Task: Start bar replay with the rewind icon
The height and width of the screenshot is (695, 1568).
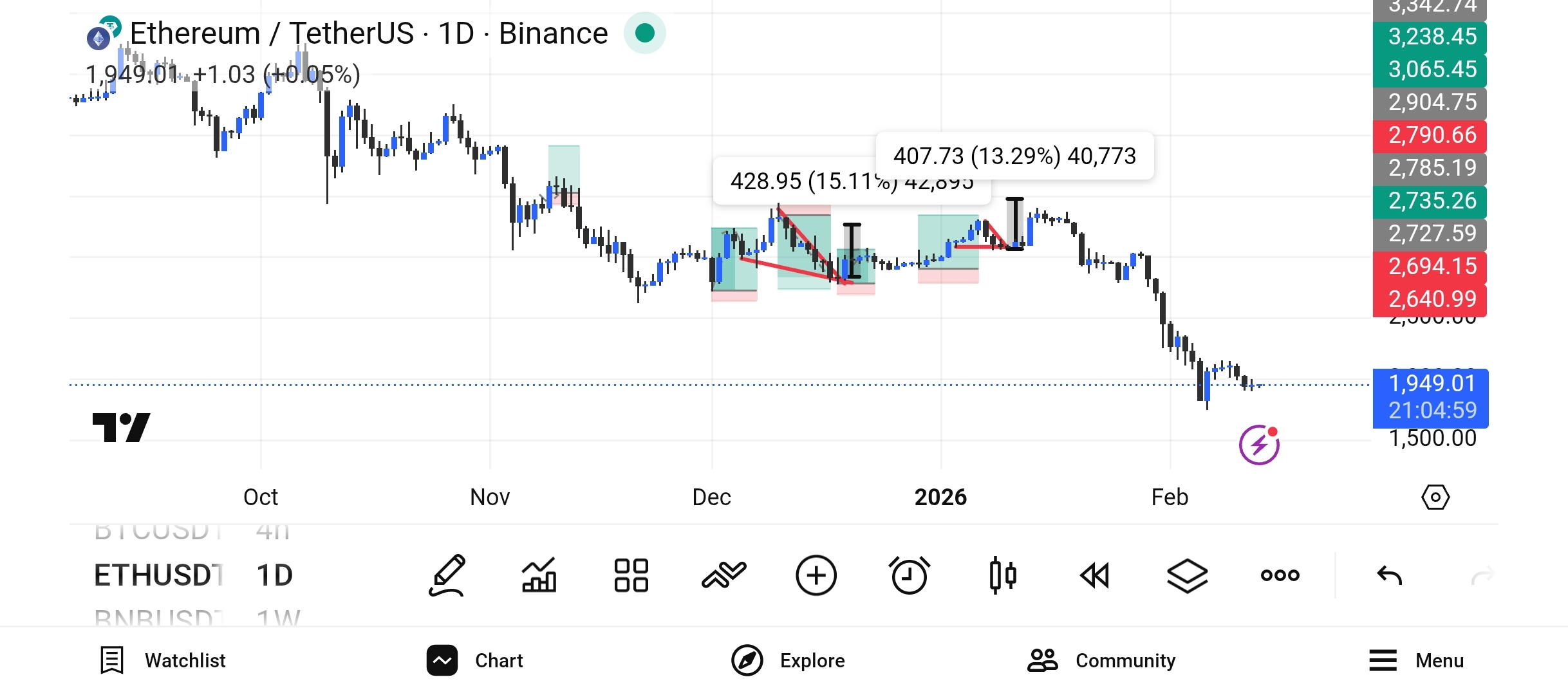Action: (x=1094, y=575)
